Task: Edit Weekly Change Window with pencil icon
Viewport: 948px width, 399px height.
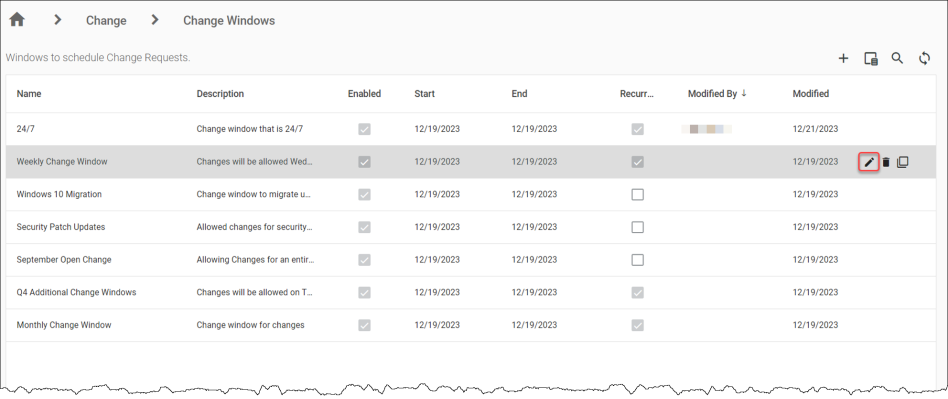Action: pyautogui.click(x=869, y=162)
